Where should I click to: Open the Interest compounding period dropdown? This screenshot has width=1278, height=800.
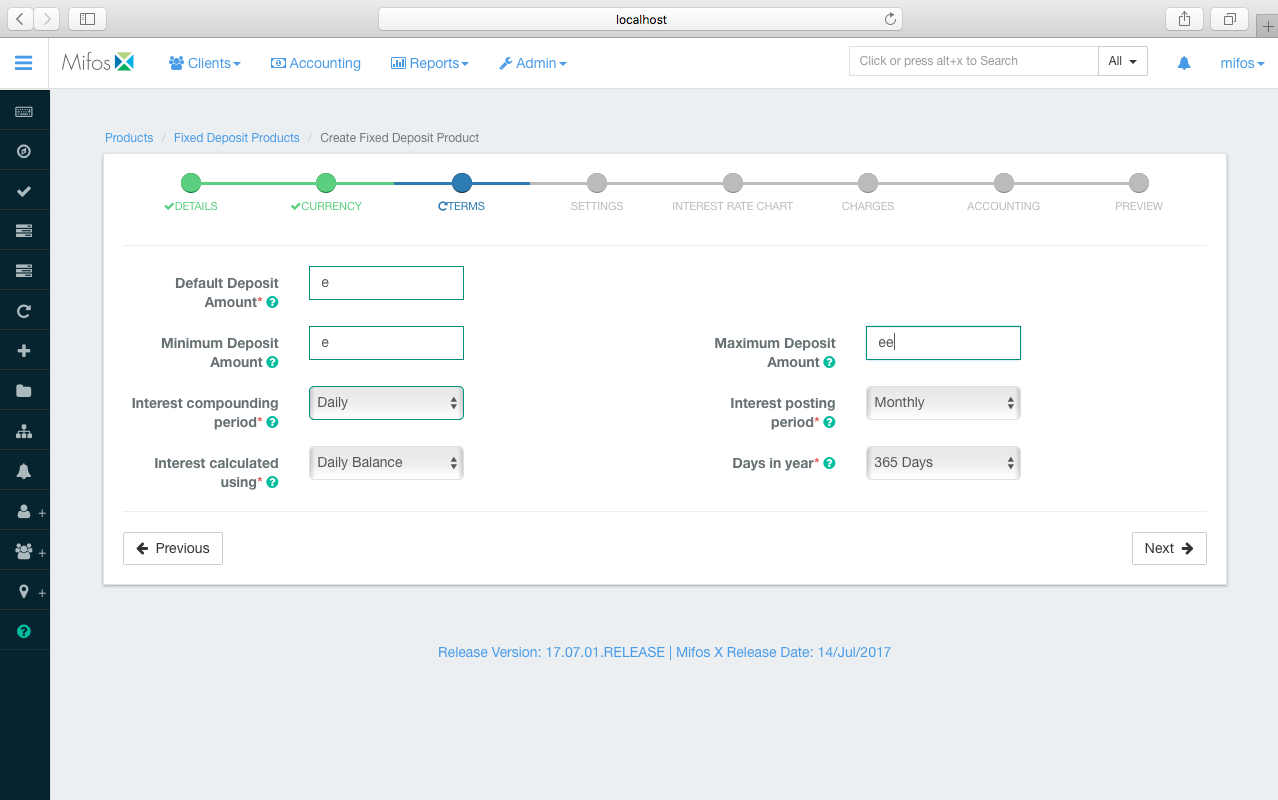[386, 402]
